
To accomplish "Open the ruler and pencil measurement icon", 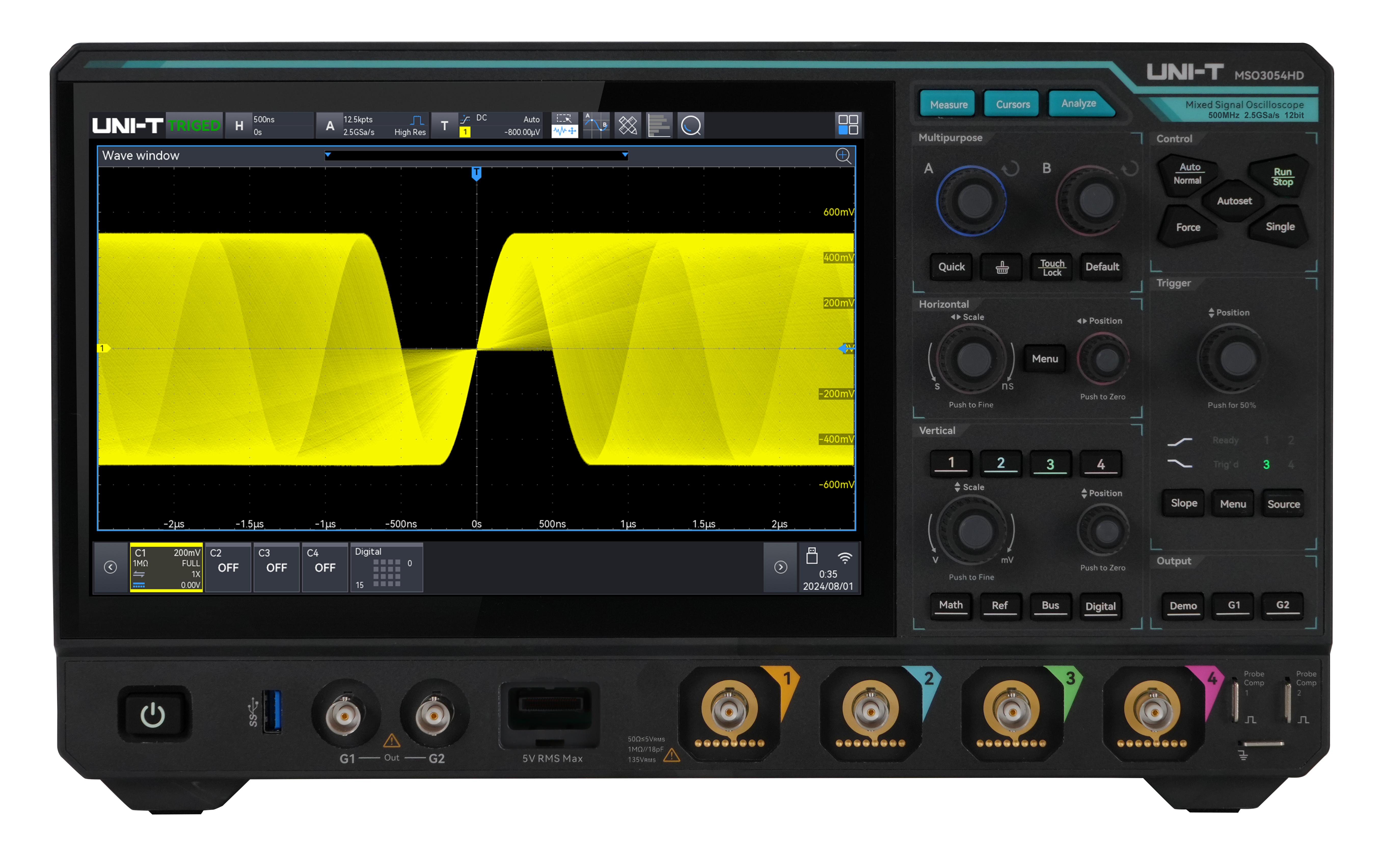I will (628, 125).
